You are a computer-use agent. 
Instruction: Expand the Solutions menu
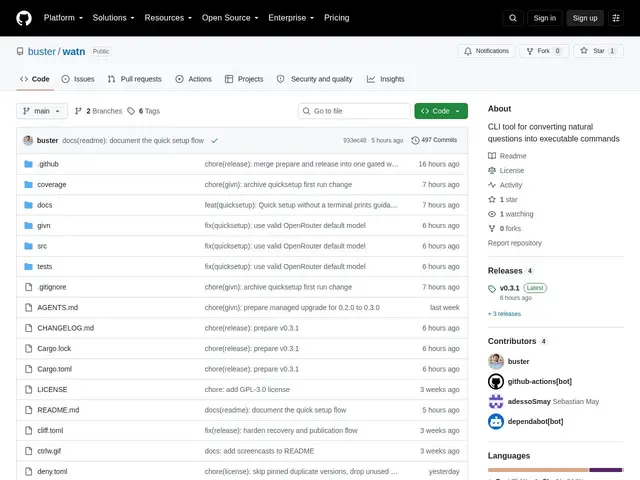coord(113,18)
